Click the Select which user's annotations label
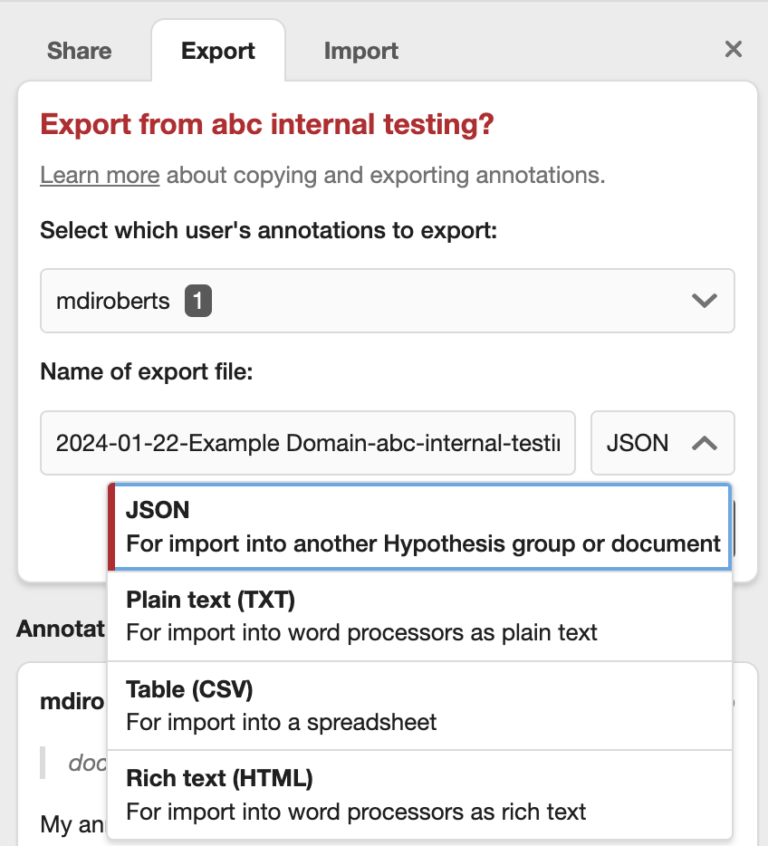 tap(268, 231)
